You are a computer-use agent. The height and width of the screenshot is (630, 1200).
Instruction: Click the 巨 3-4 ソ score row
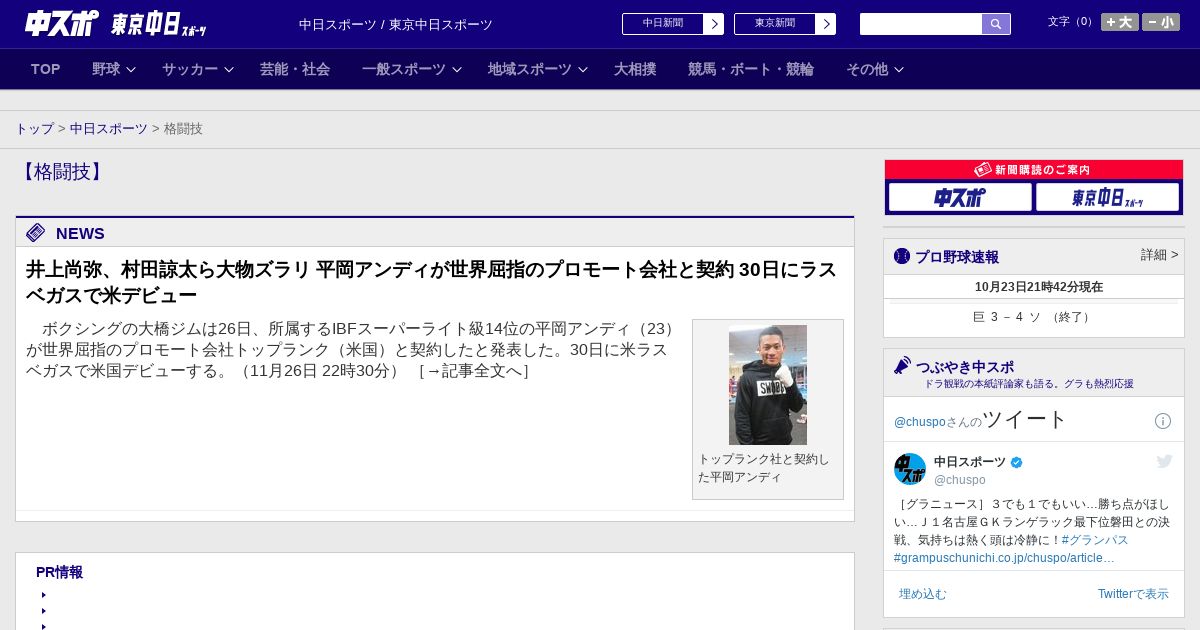tap(1033, 317)
